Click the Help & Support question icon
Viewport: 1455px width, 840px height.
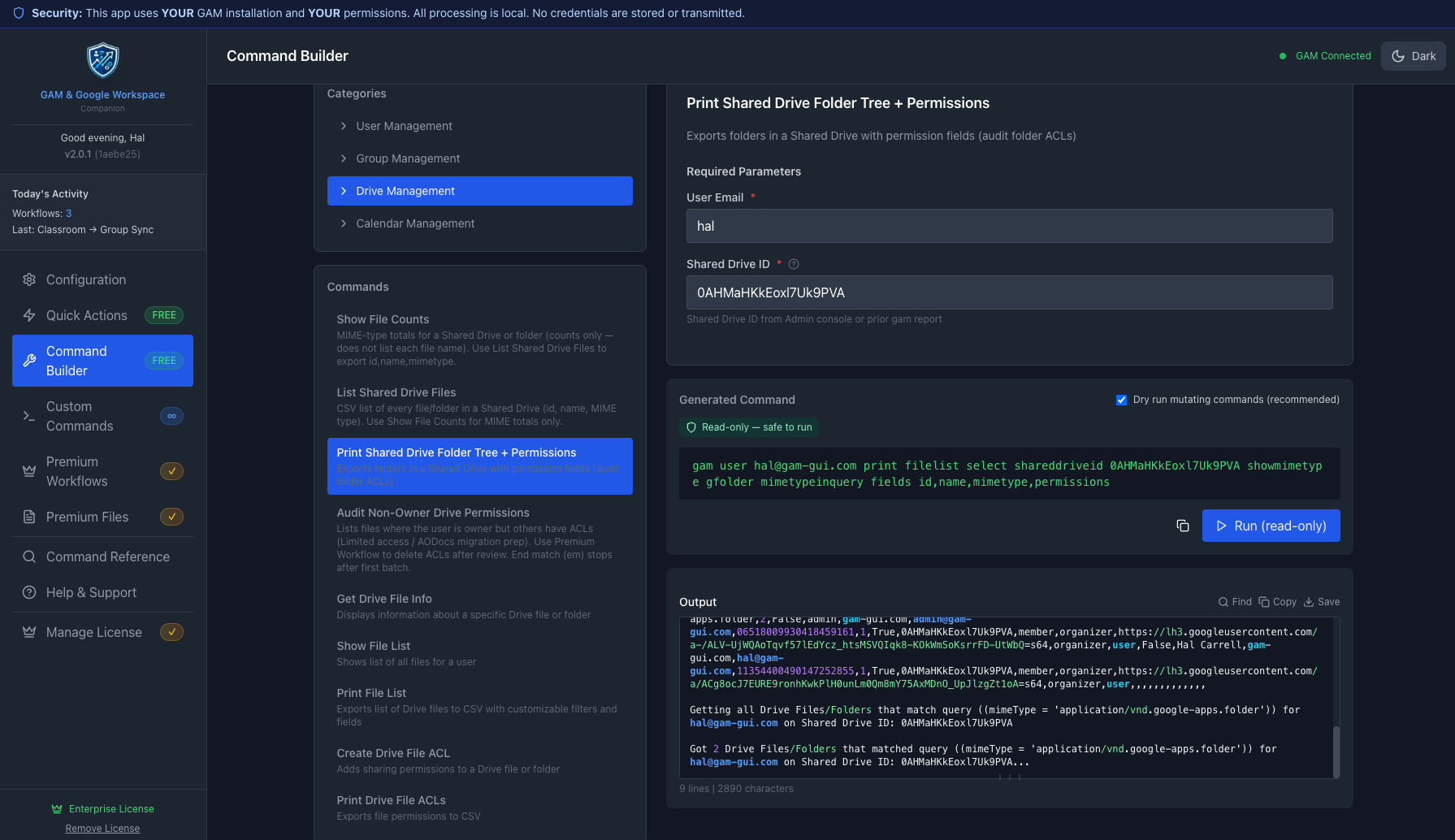click(29, 592)
